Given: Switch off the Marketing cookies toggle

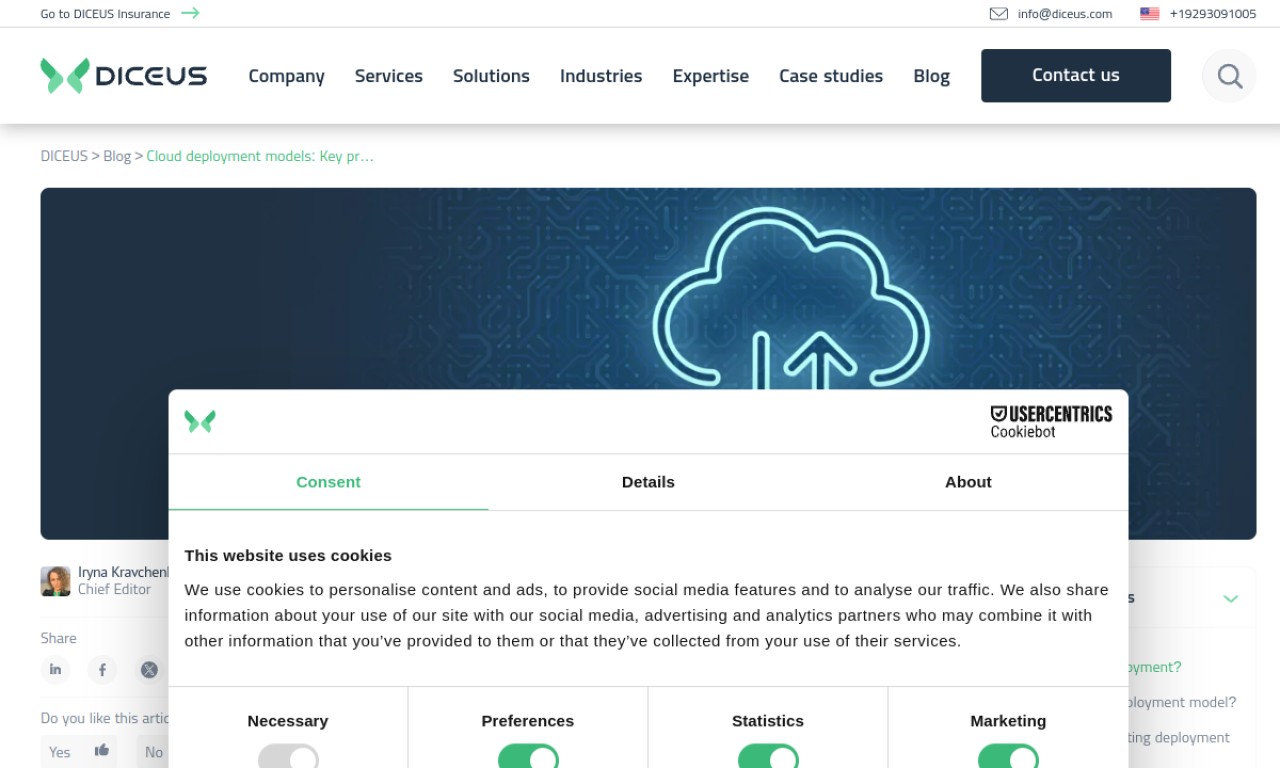Looking at the screenshot, I should [1008, 758].
